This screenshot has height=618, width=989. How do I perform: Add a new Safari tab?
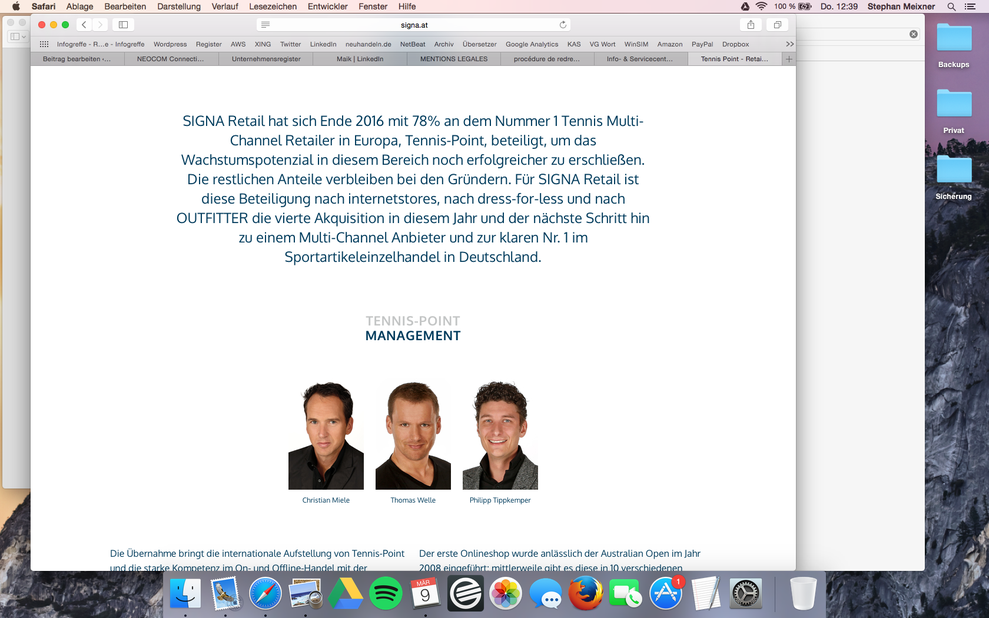point(788,59)
